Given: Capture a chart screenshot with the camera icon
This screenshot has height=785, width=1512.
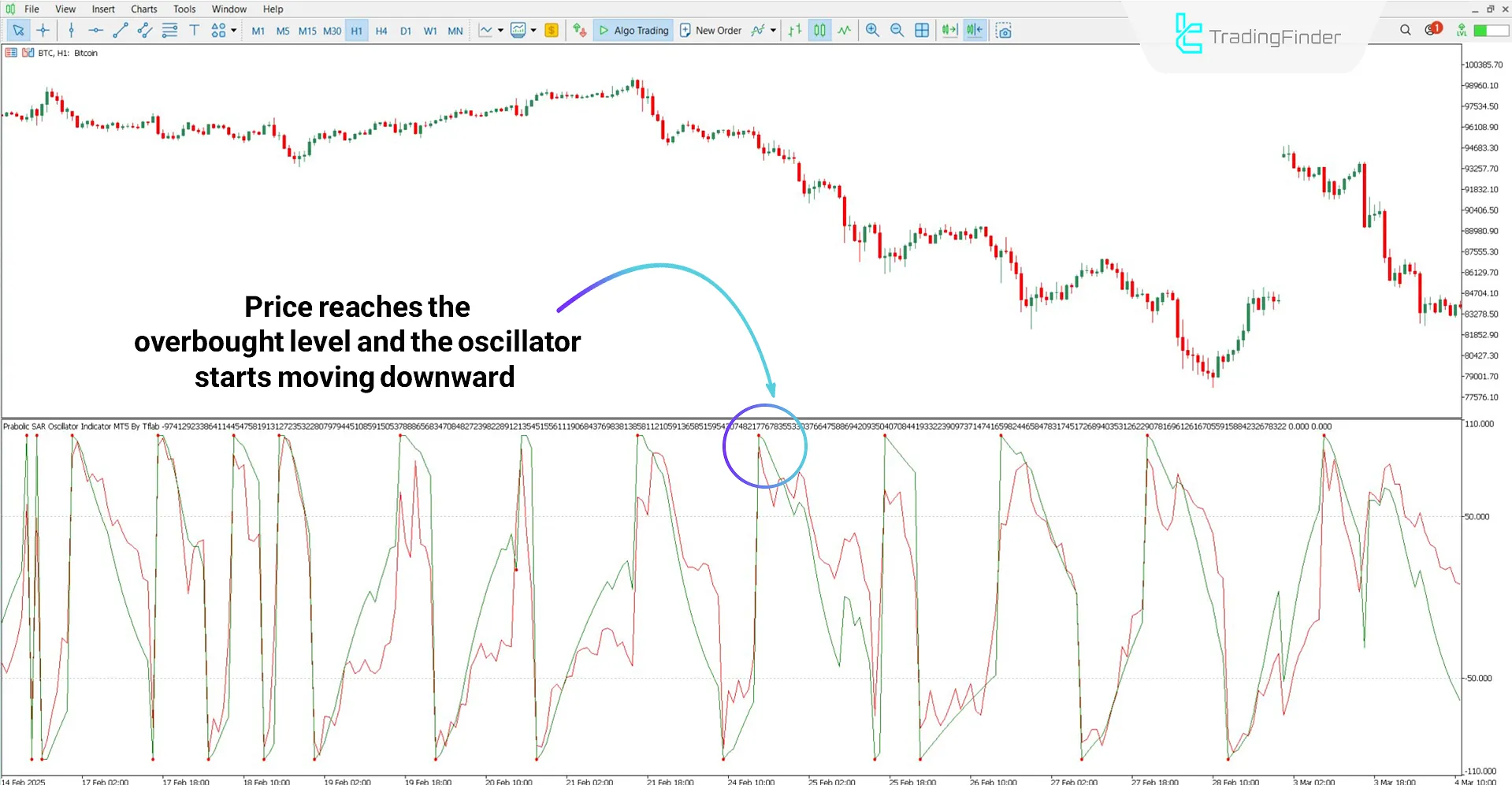Looking at the screenshot, I should click(1004, 30).
